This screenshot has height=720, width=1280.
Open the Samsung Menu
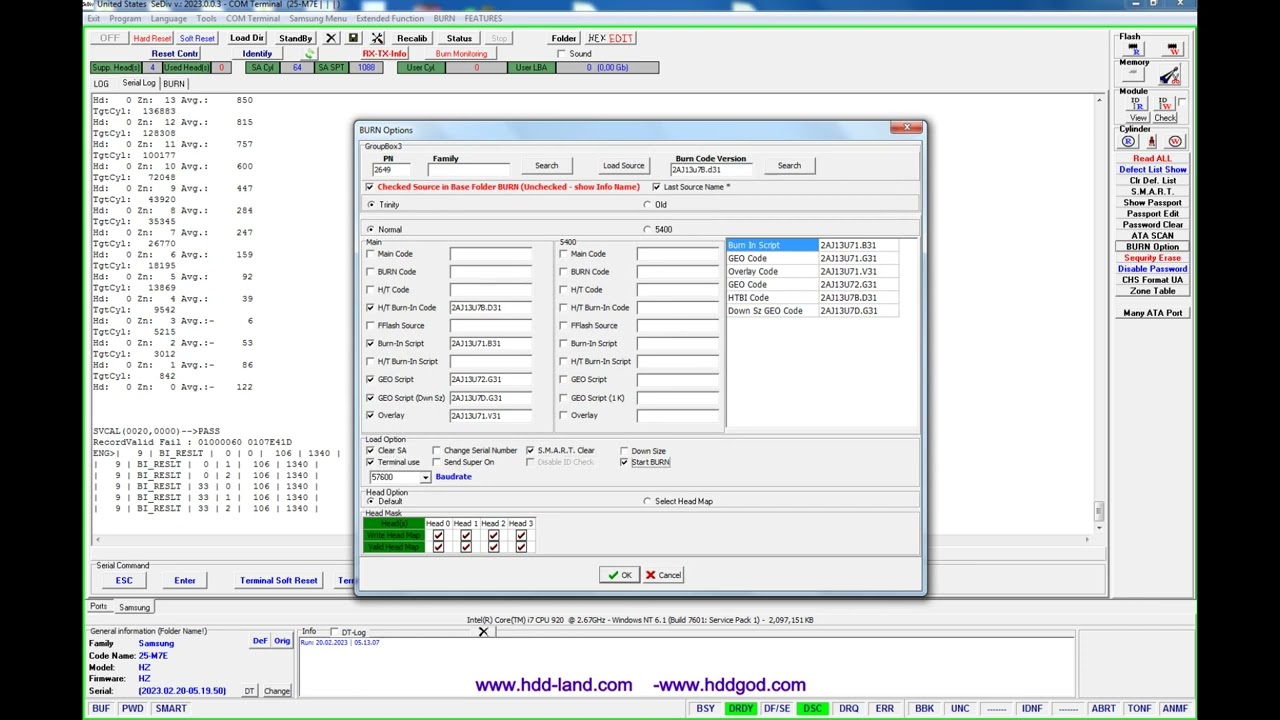pos(317,18)
